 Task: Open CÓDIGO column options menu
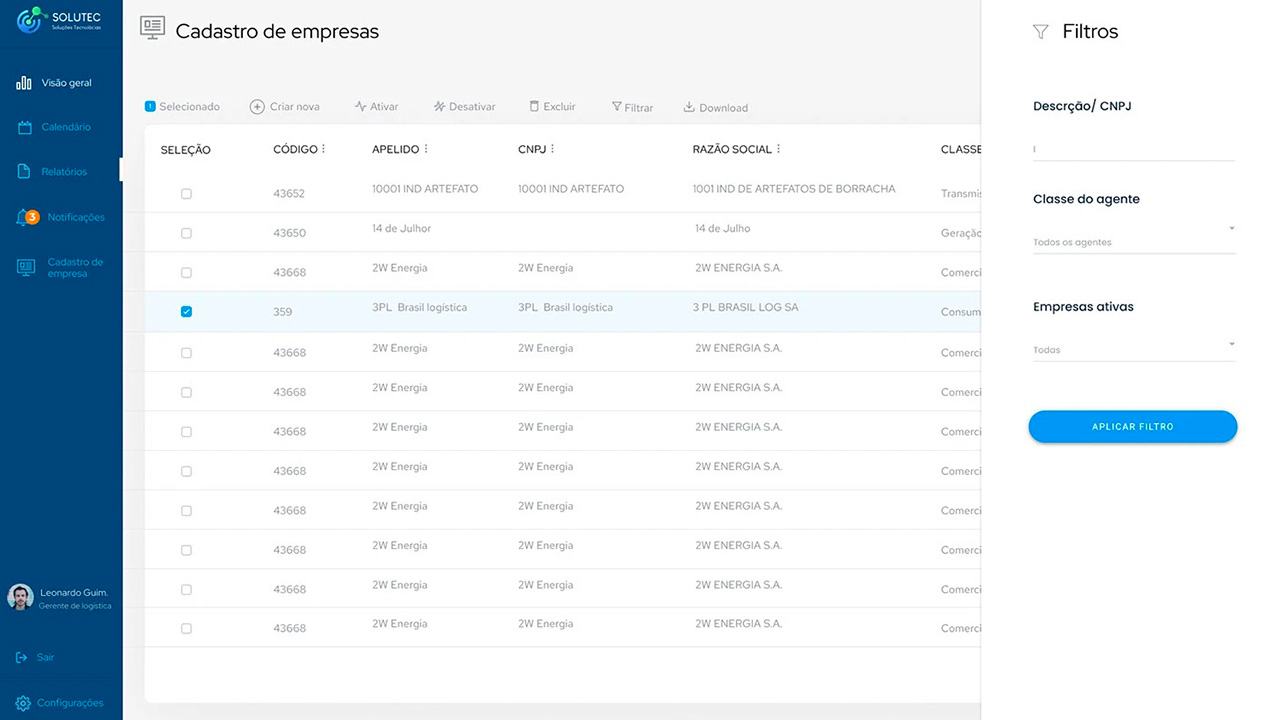tap(324, 149)
